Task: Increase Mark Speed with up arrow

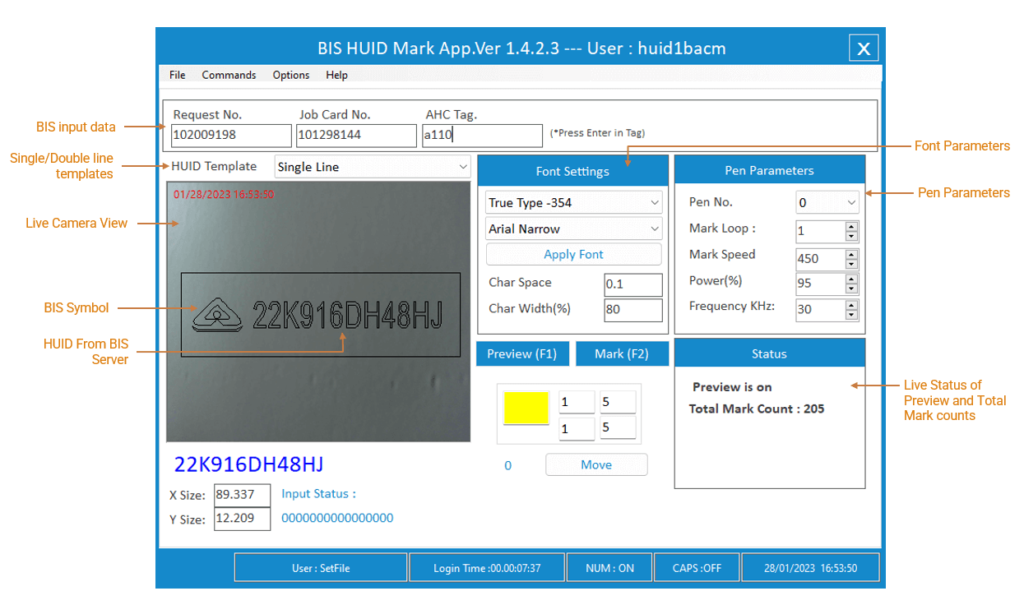Action: (x=851, y=253)
